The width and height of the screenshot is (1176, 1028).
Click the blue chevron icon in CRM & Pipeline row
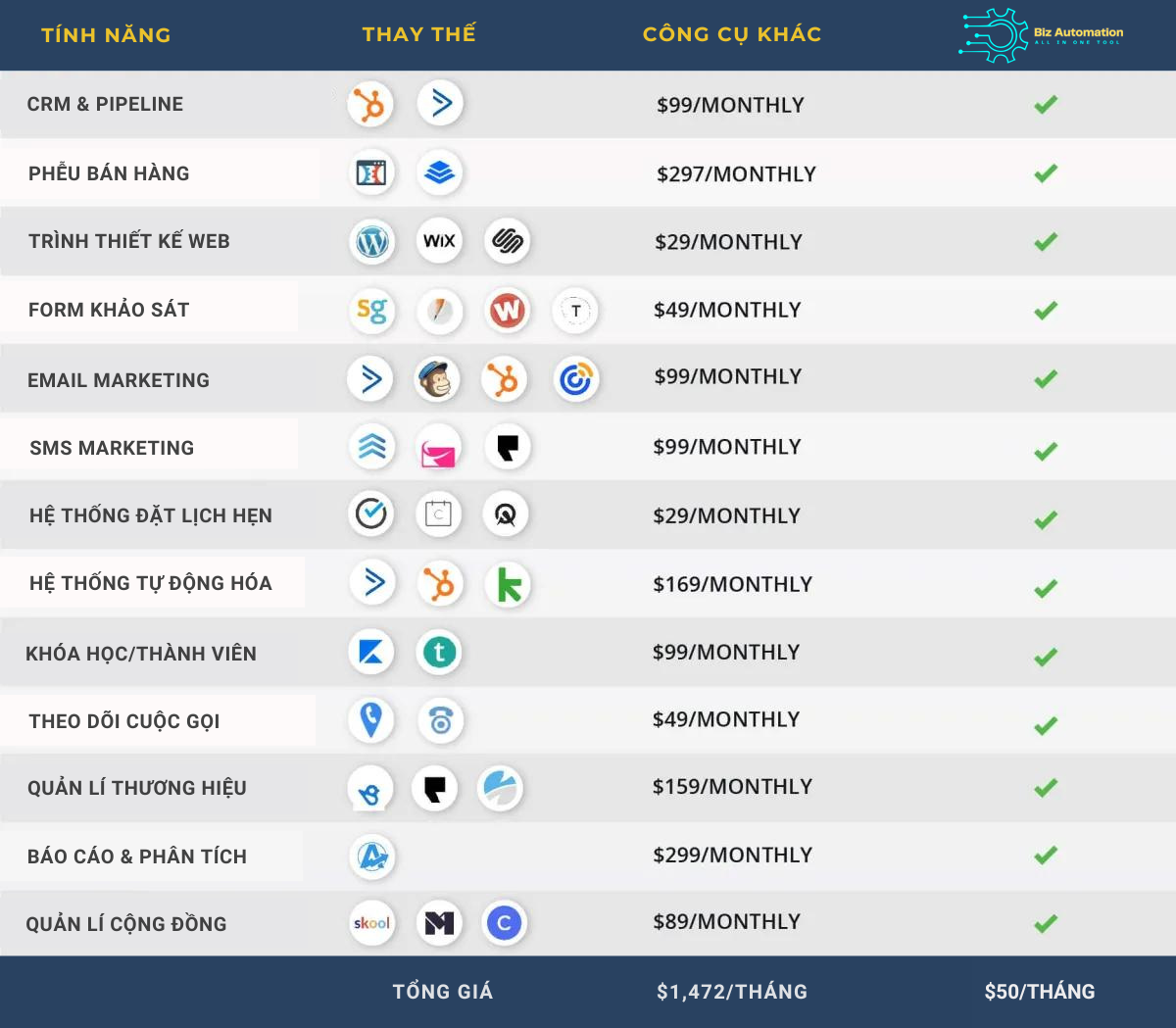point(440,103)
